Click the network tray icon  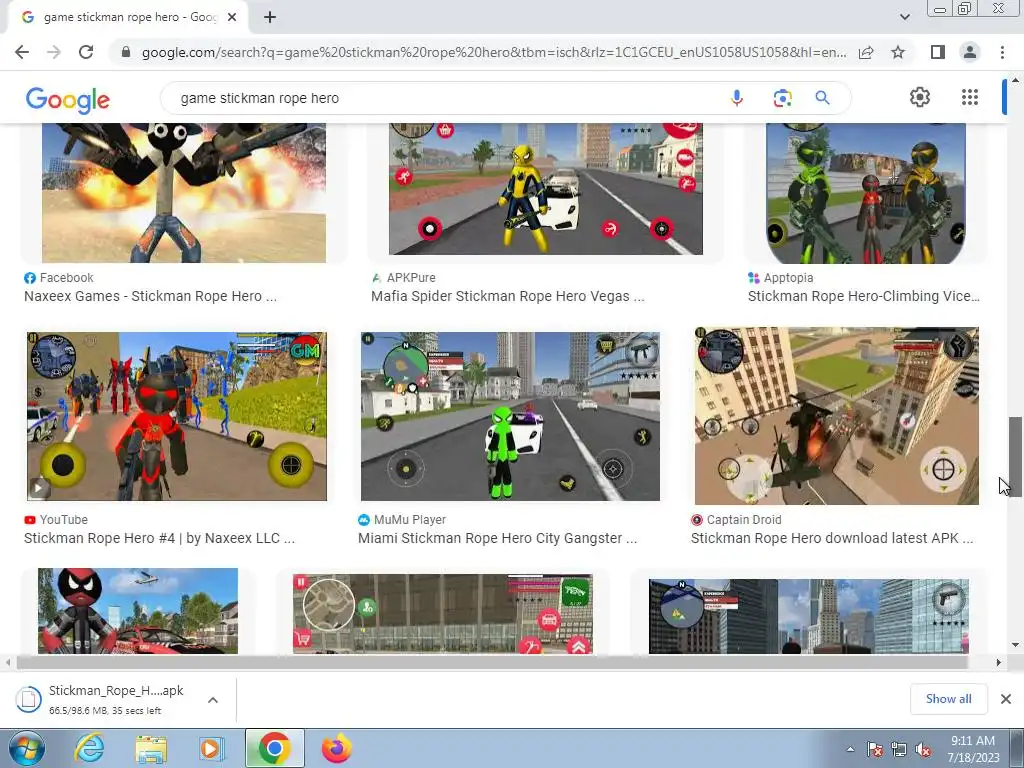[899, 749]
